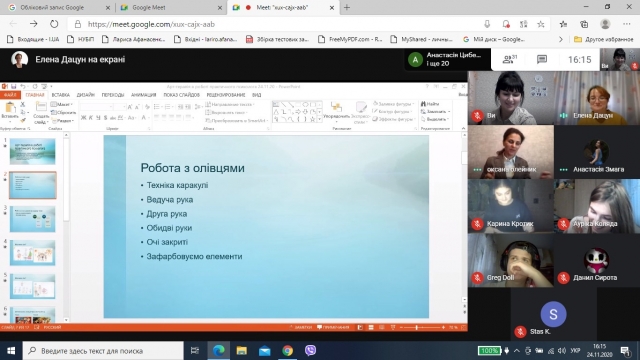Open ВСТАВКА ribbon tab

click(60, 95)
